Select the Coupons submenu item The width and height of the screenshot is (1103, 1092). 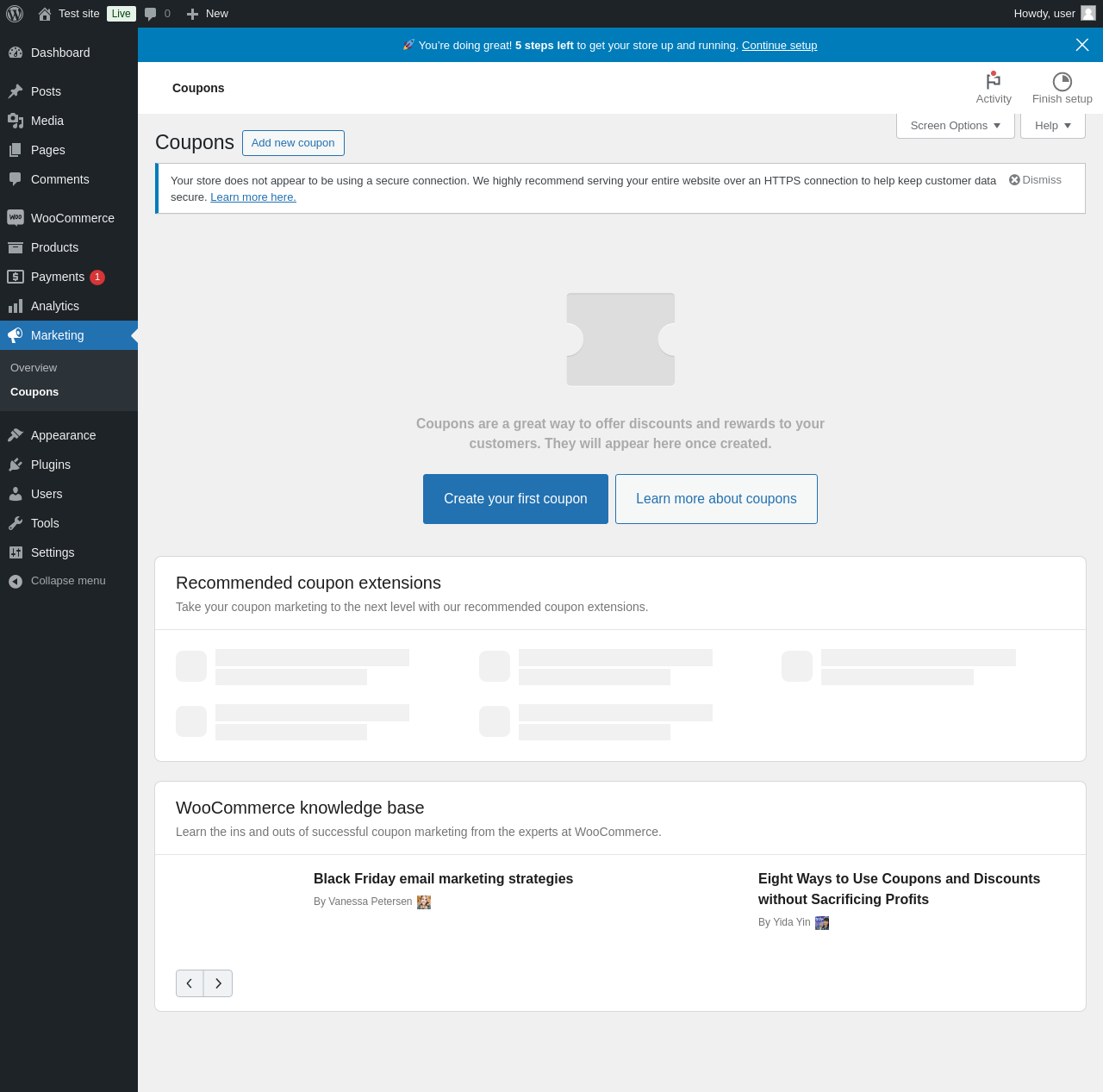click(x=34, y=392)
